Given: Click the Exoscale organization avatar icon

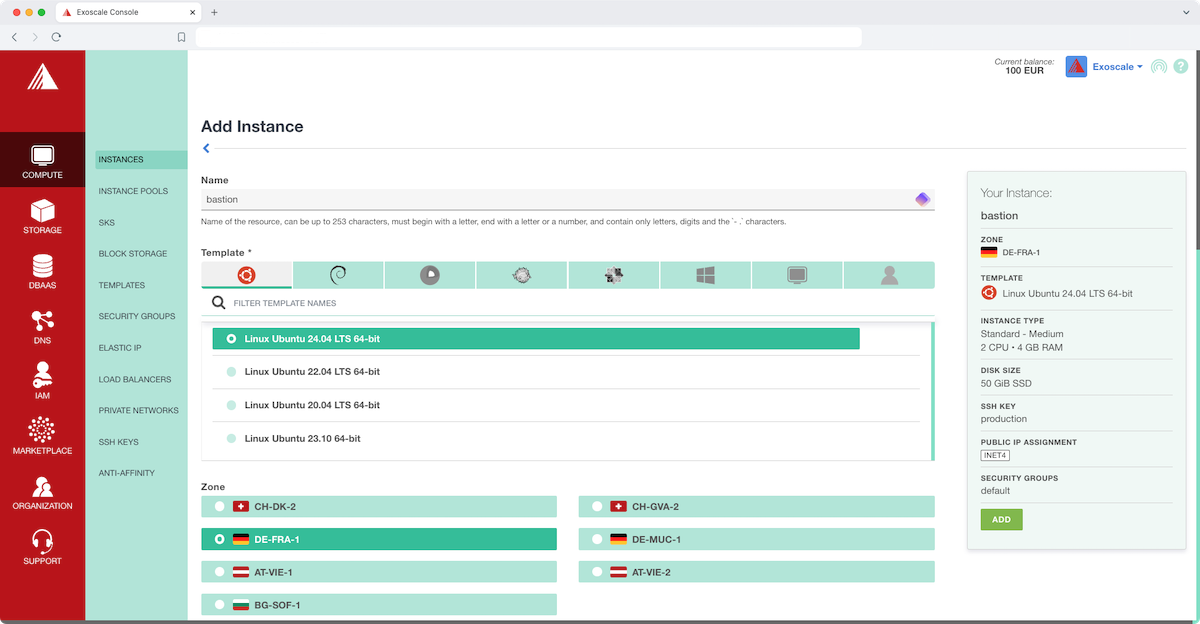Looking at the screenshot, I should pyautogui.click(x=1076, y=67).
